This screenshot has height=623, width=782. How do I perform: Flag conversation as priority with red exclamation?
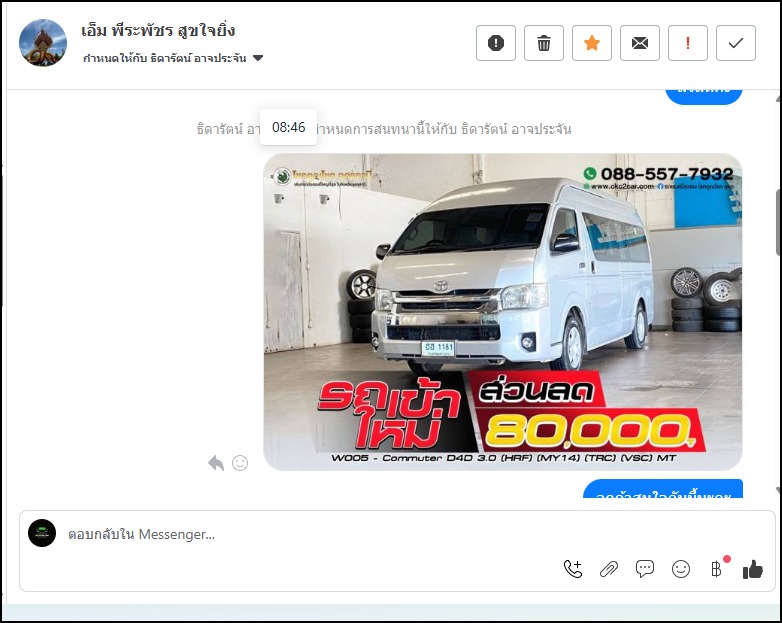(x=687, y=43)
